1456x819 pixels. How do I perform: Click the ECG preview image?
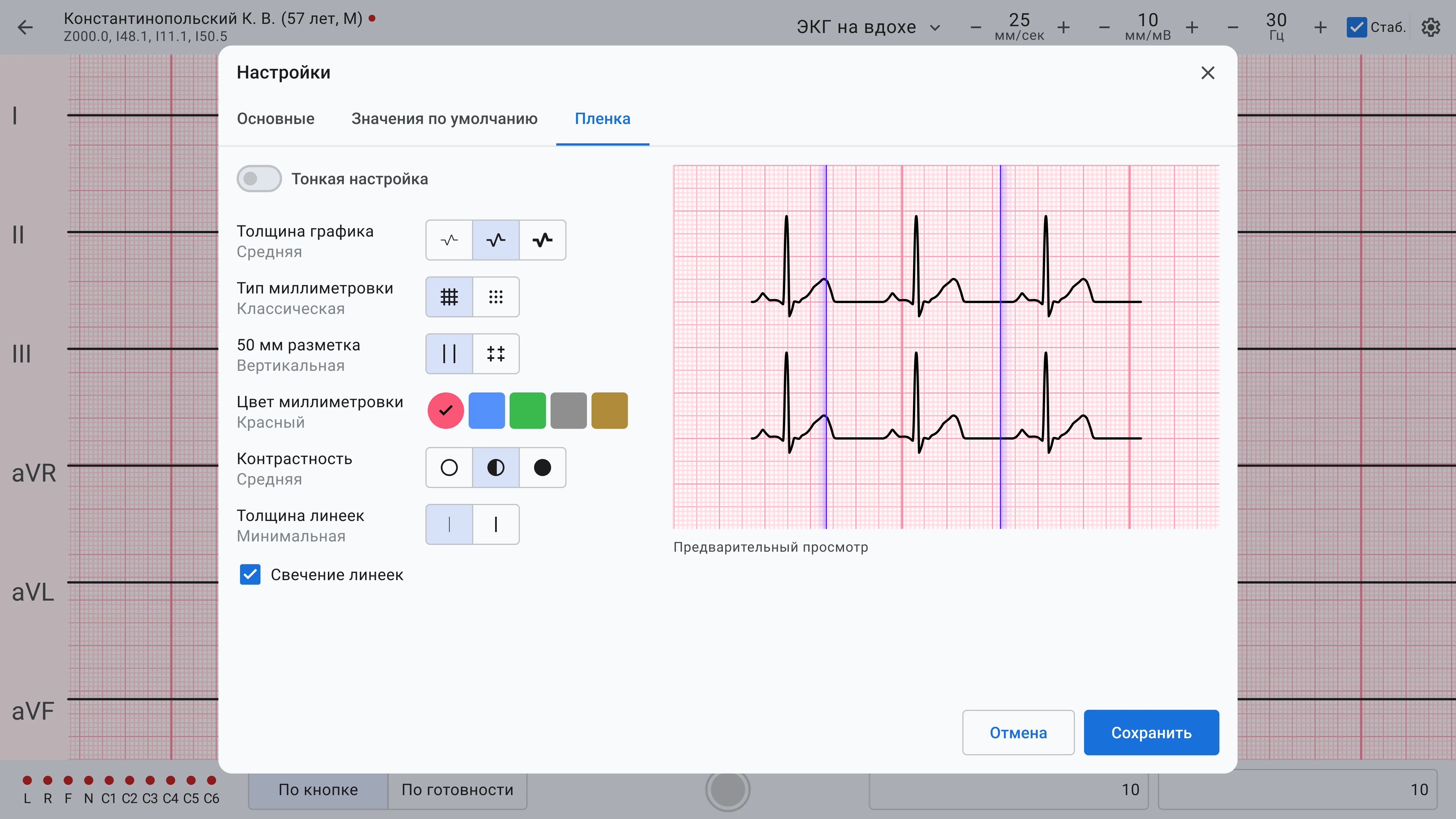(x=946, y=346)
